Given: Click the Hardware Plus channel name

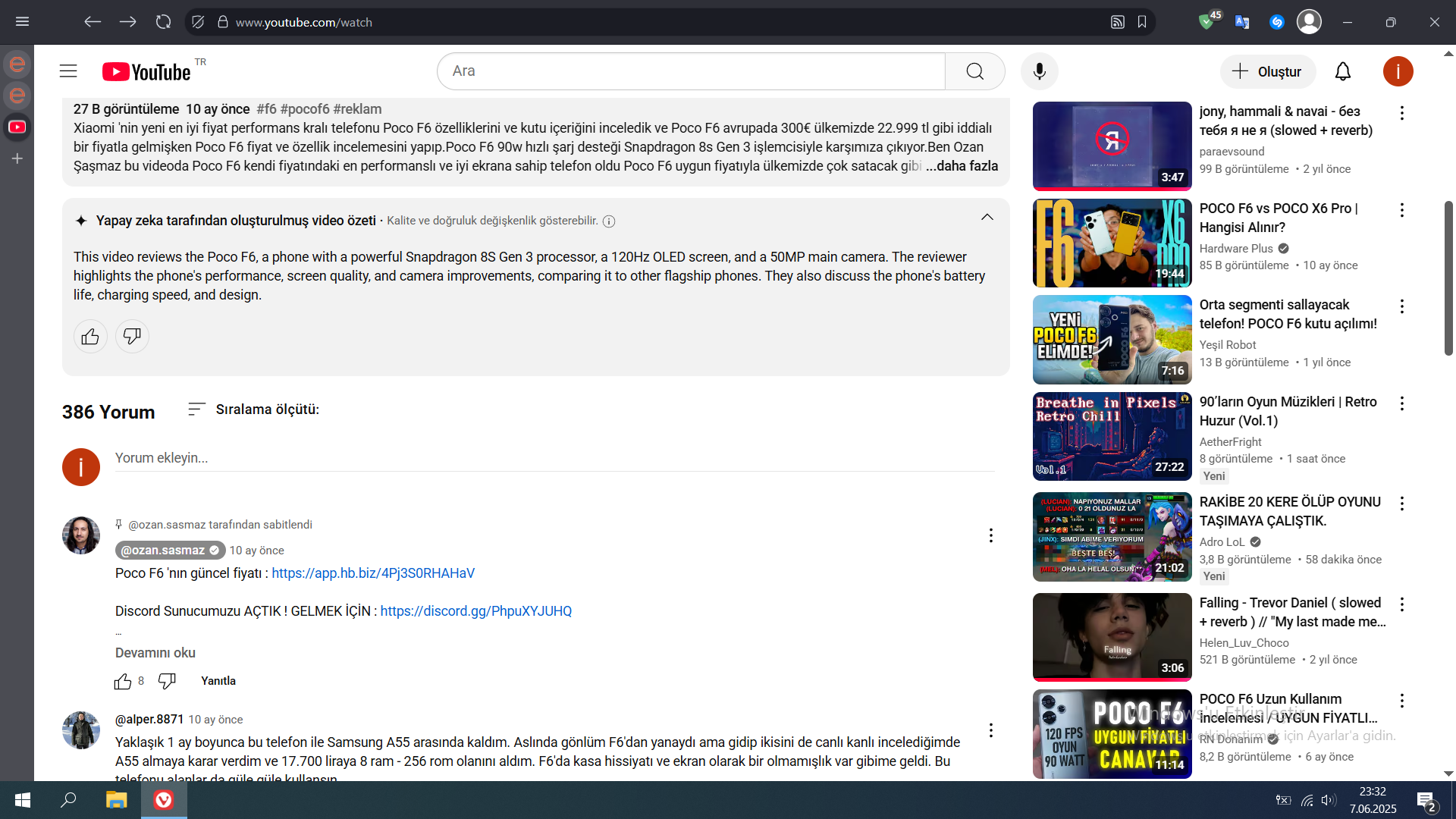Looking at the screenshot, I should (x=1236, y=249).
